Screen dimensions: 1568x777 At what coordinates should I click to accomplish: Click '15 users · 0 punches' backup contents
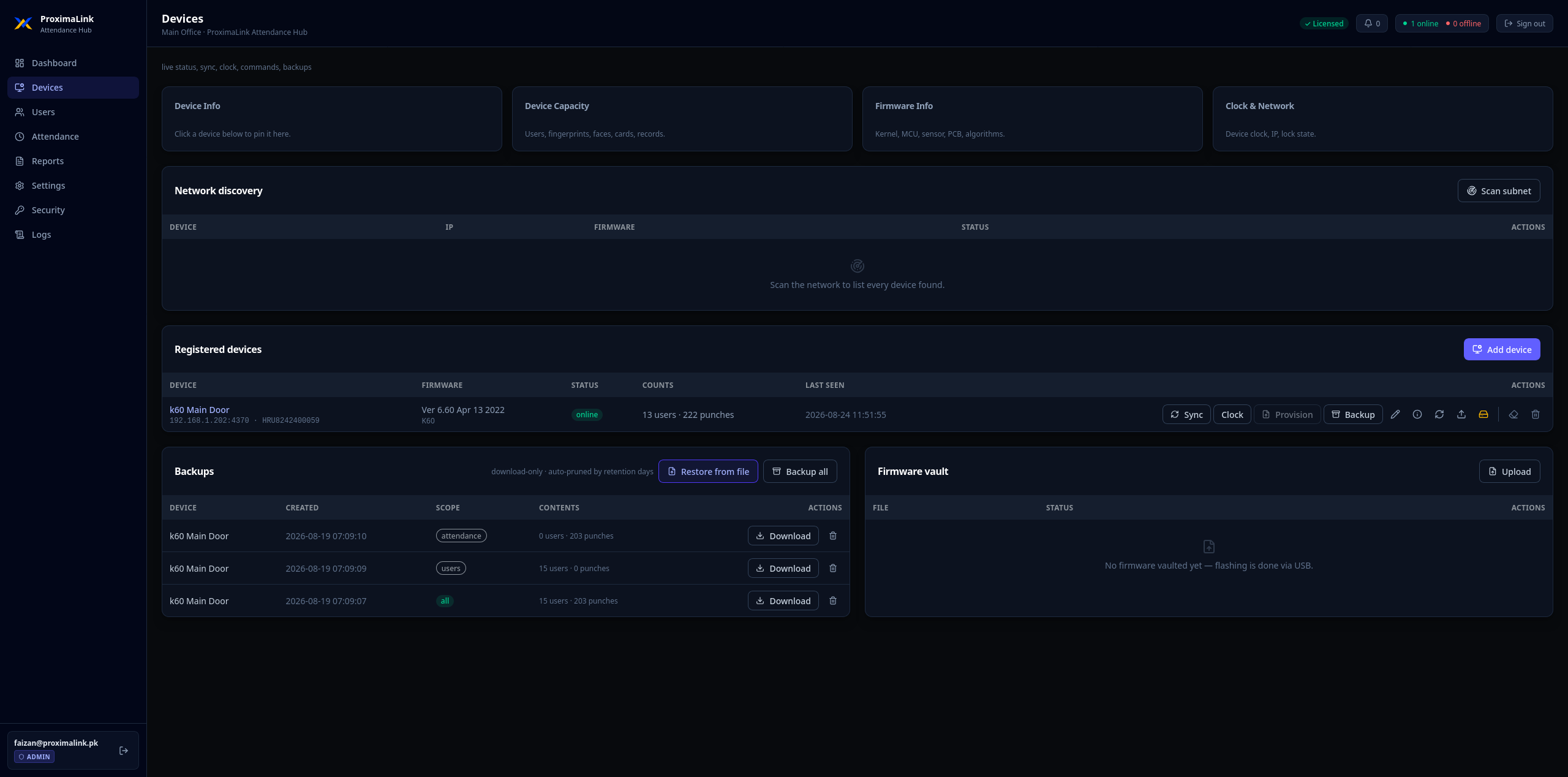pos(574,568)
